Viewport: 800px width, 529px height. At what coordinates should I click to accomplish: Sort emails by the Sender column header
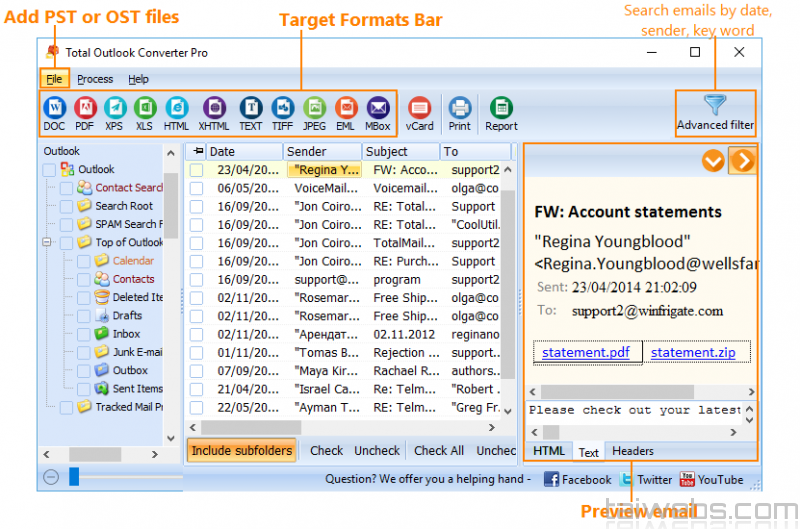pos(306,152)
